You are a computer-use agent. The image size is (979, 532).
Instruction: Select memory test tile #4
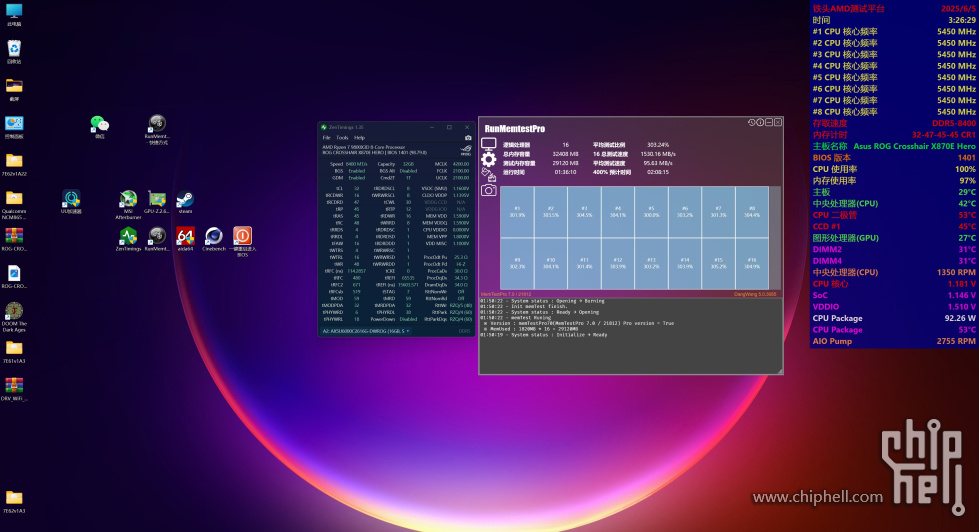617,212
